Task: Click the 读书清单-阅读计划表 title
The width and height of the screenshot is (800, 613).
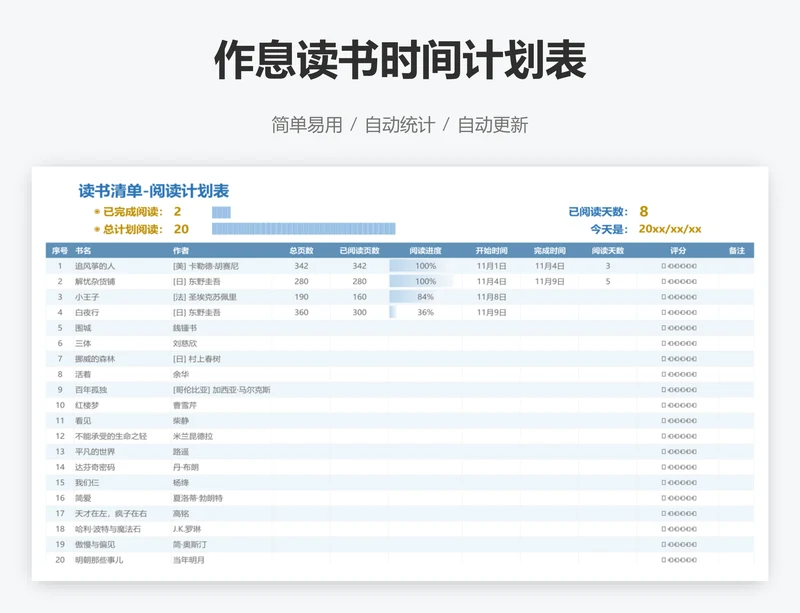Action: pos(154,191)
